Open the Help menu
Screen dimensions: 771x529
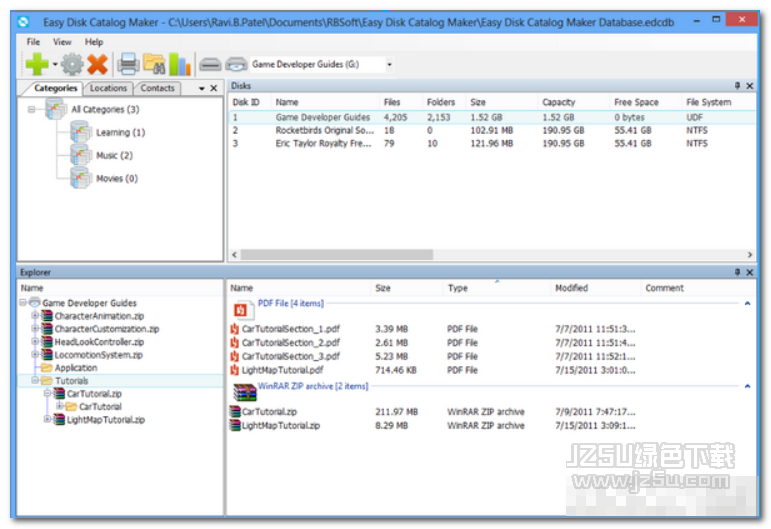[94, 42]
